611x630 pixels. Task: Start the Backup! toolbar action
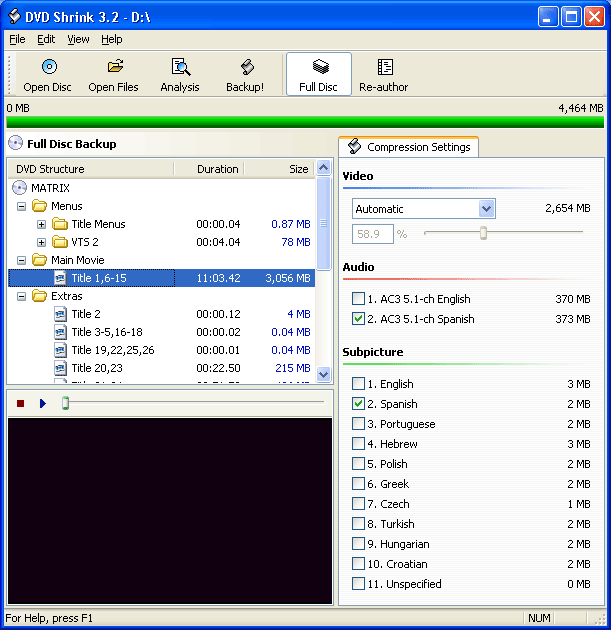tap(245, 74)
